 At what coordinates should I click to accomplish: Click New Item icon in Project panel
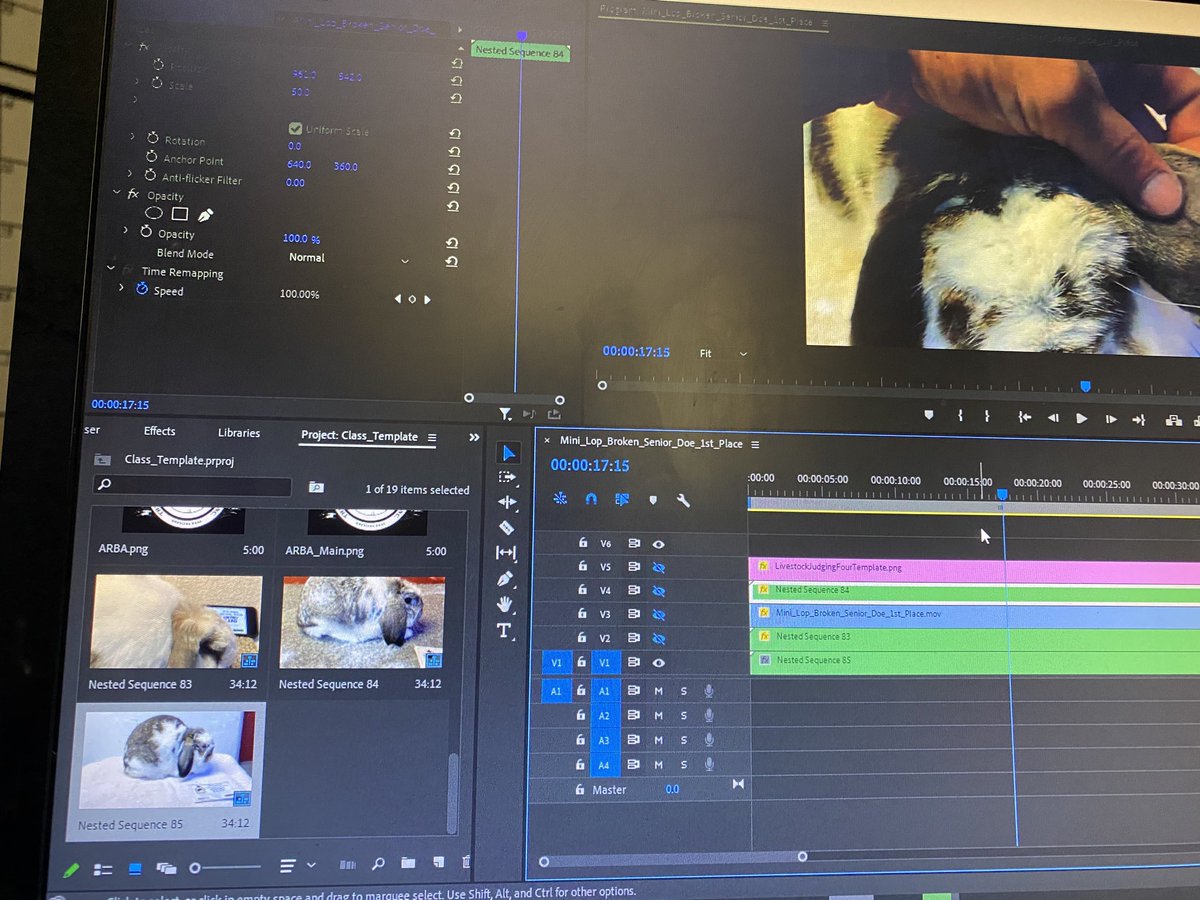coord(438,863)
